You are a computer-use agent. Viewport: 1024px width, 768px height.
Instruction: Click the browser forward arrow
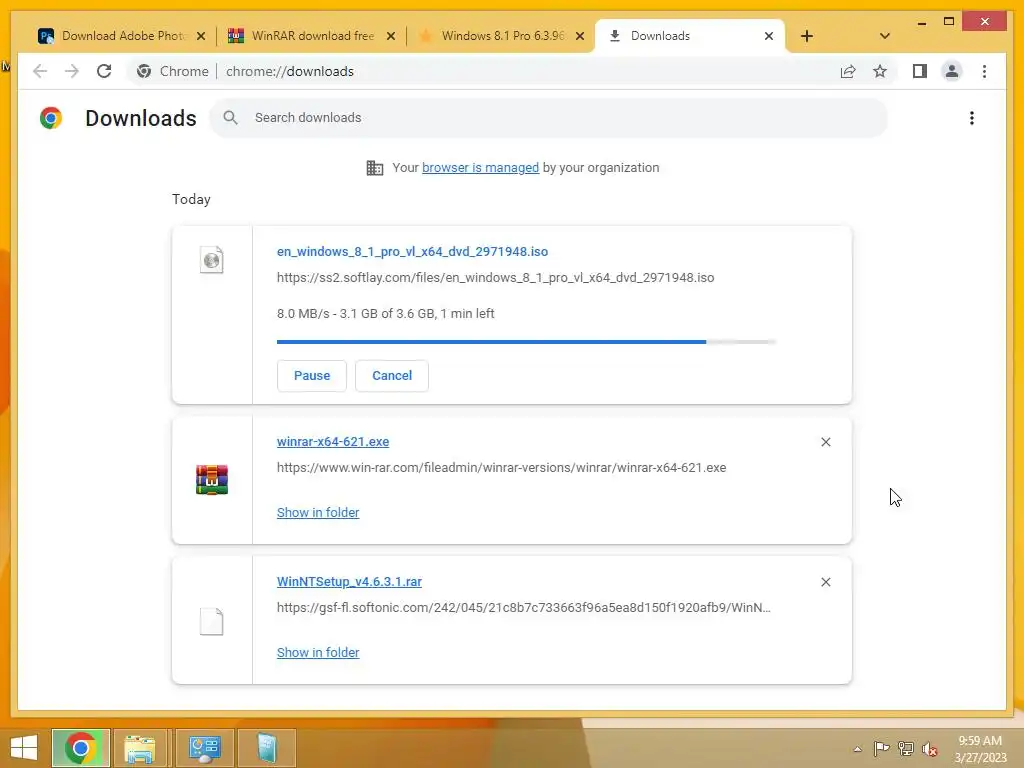click(72, 71)
